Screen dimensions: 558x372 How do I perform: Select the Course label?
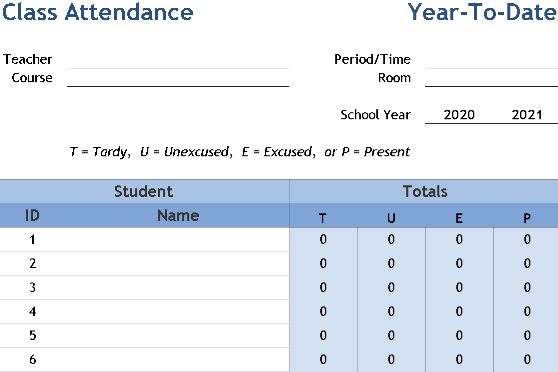[32, 78]
